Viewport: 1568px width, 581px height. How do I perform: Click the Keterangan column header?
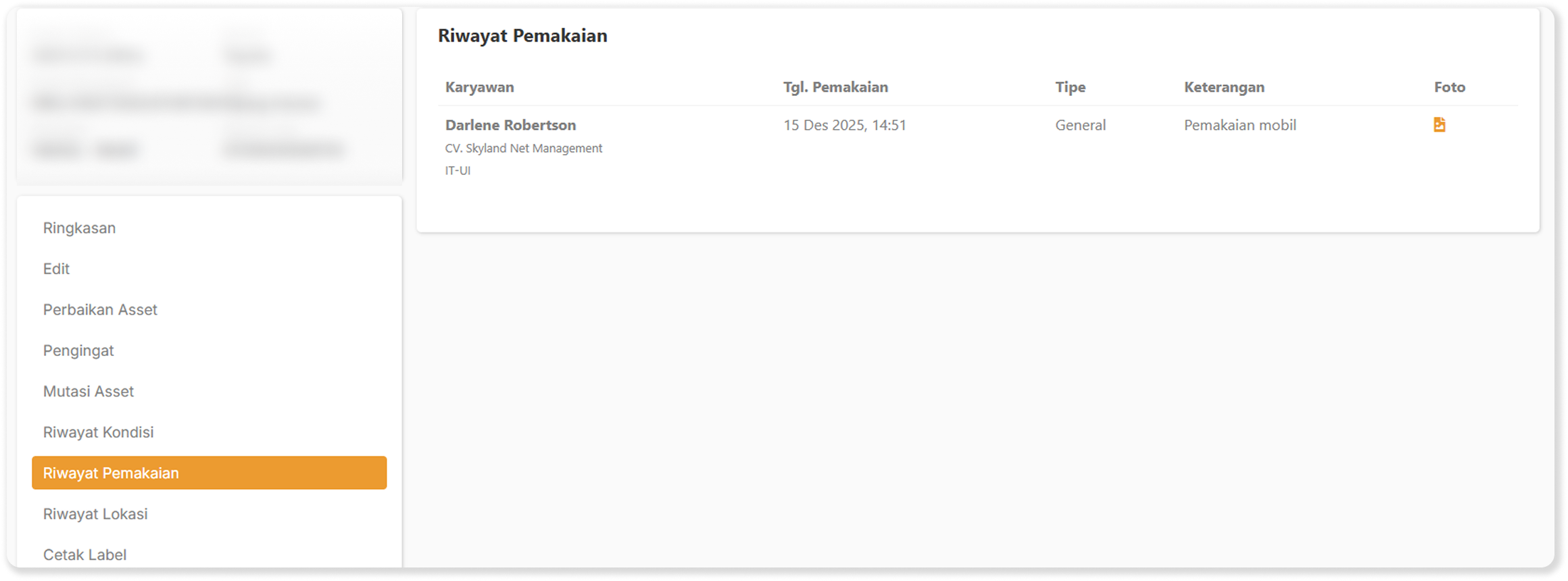1225,86
